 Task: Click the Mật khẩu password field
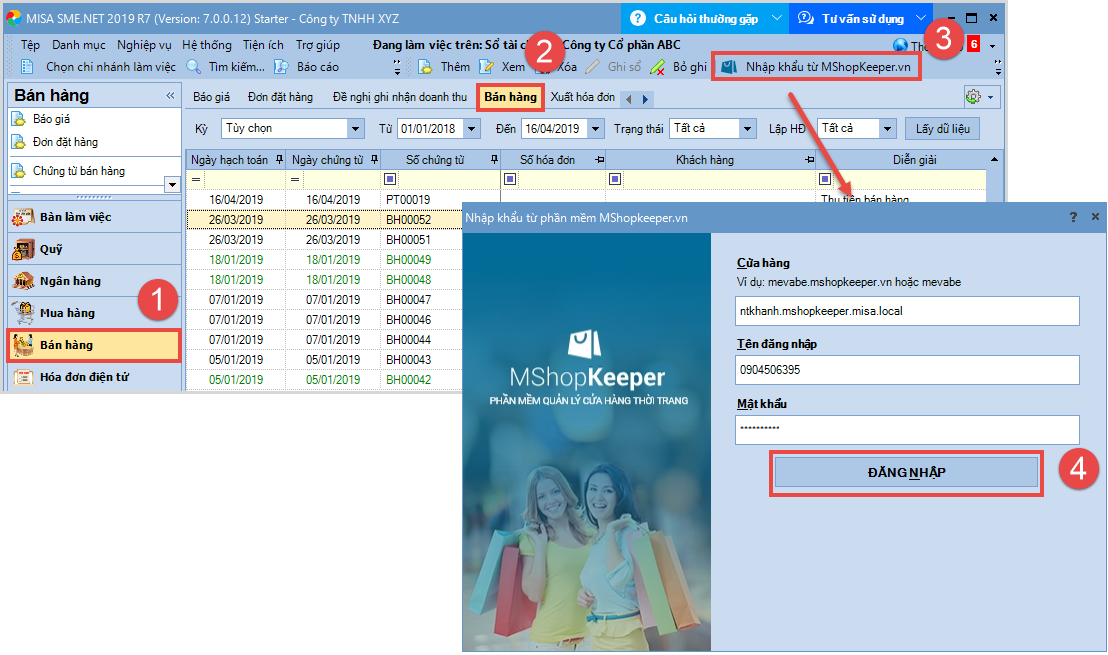pos(907,429)
